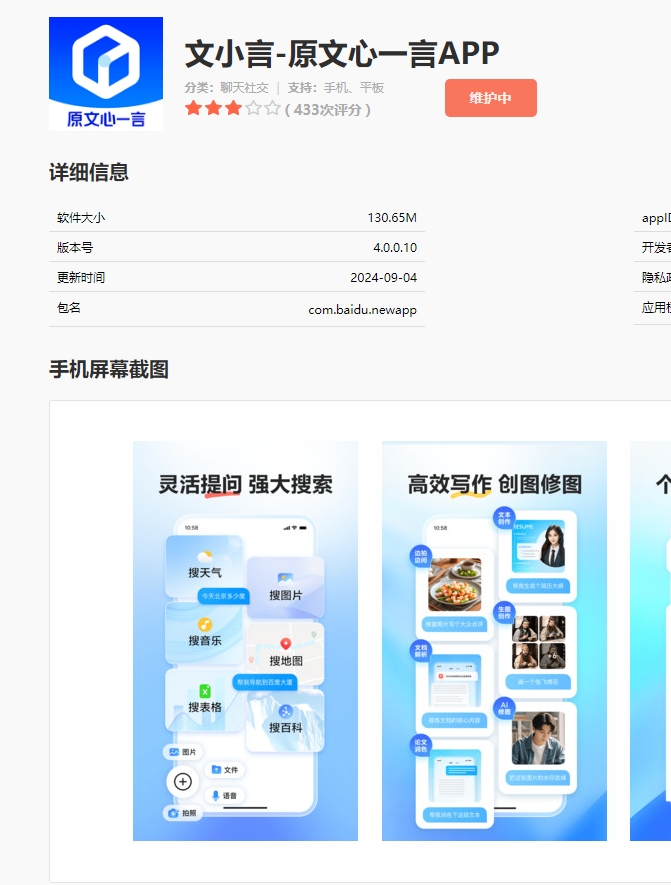Click the 搜百科 encyclopedia tile
Screen dimensions: 671x885
(x=285, y=720)
